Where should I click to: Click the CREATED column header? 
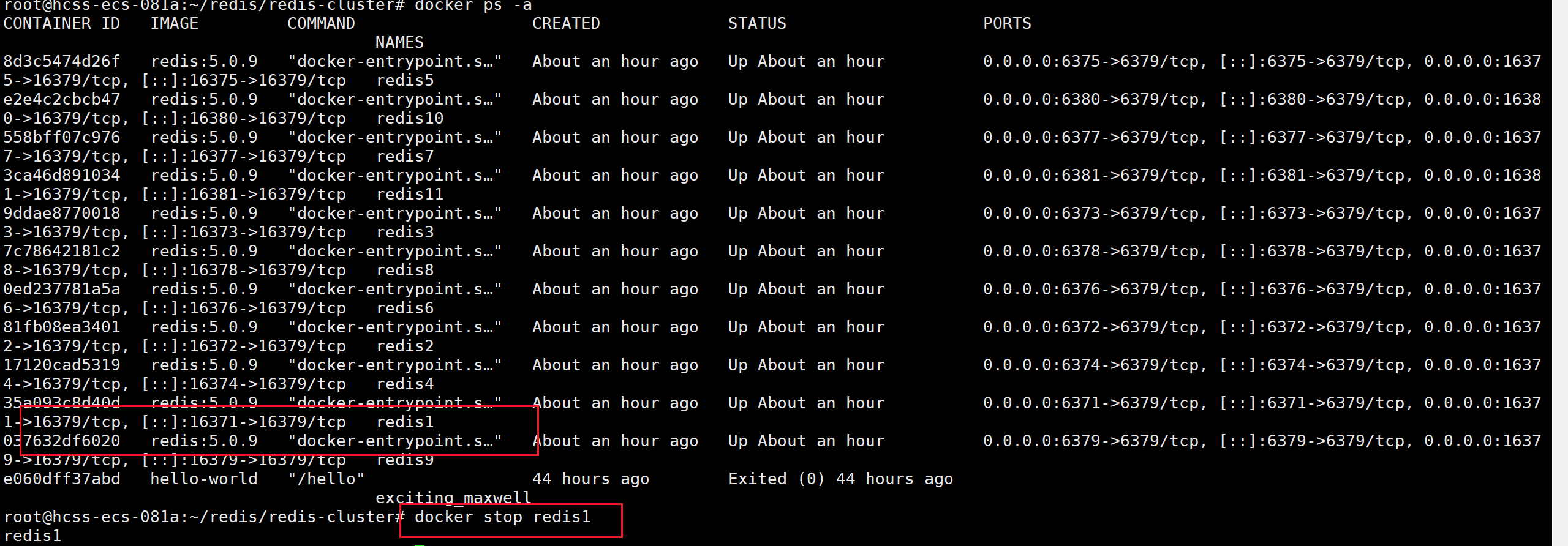(566, 24)
